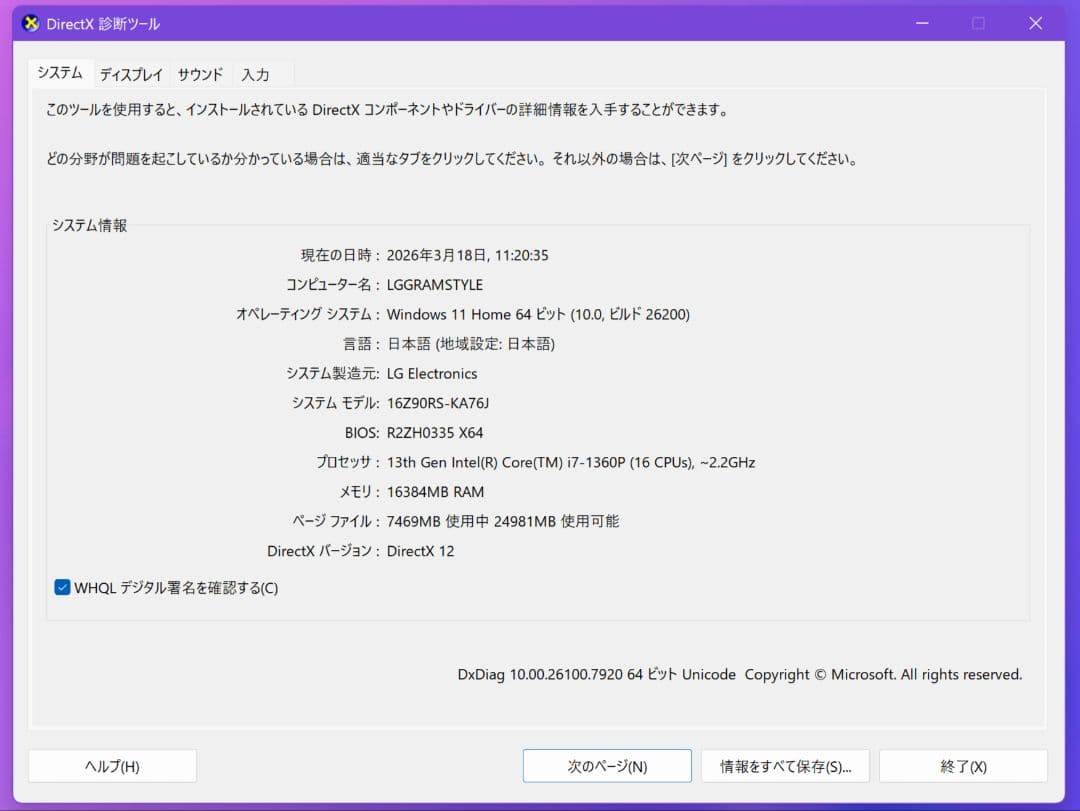
Task: Click the 終了(X) button
Action: pos(963,766)
